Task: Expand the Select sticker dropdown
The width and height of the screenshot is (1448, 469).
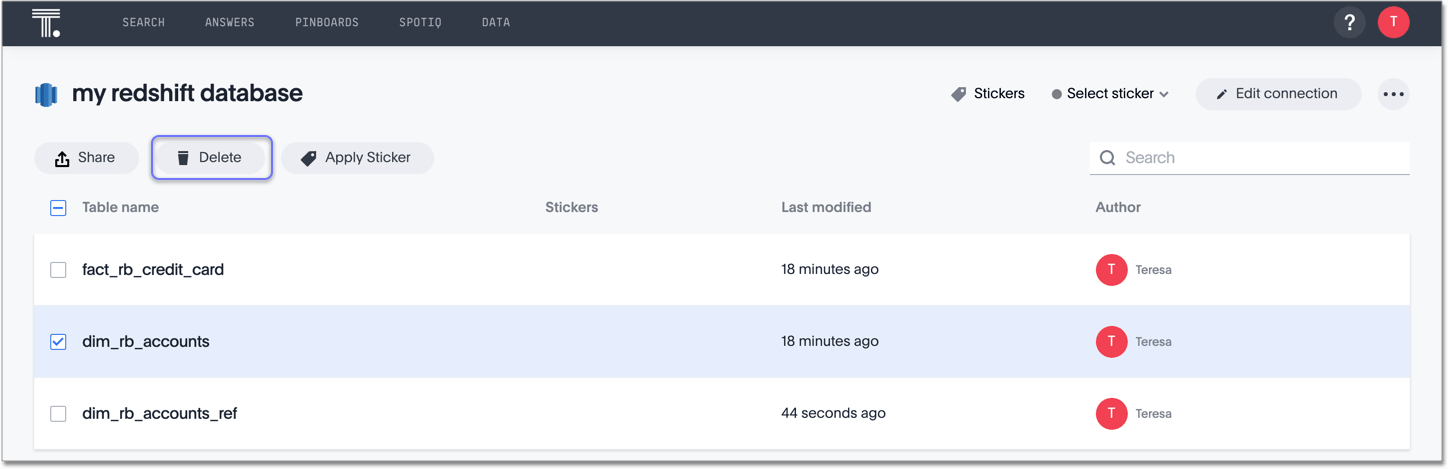Action: (1110, 94)
